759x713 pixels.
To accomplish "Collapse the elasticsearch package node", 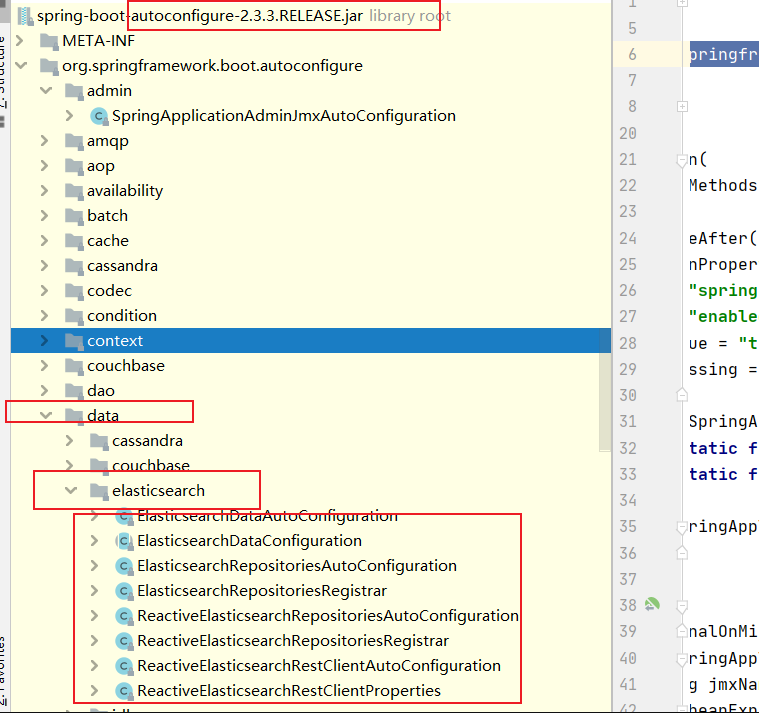I will [x=71, y=490].
